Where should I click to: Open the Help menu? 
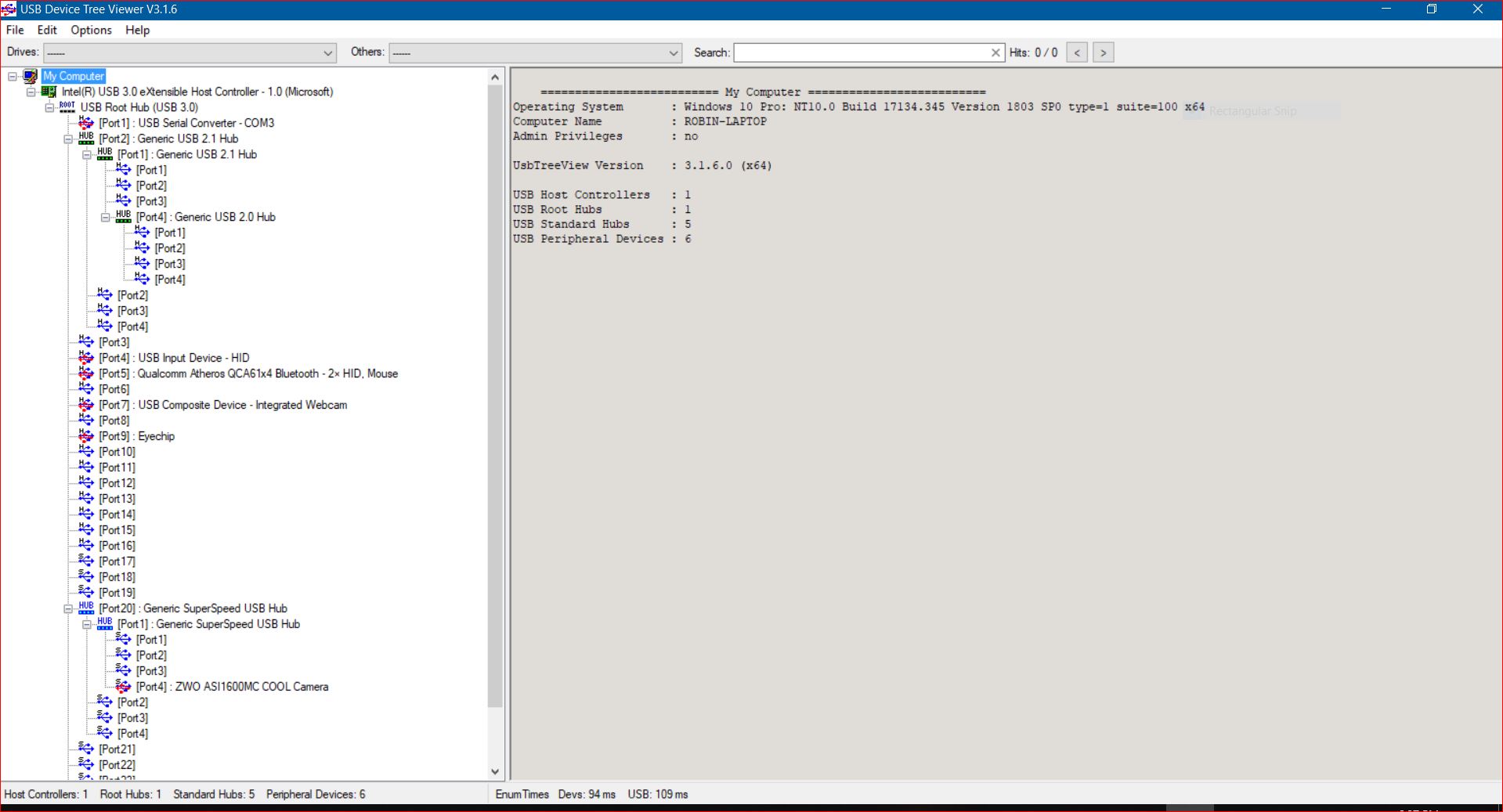137,30
